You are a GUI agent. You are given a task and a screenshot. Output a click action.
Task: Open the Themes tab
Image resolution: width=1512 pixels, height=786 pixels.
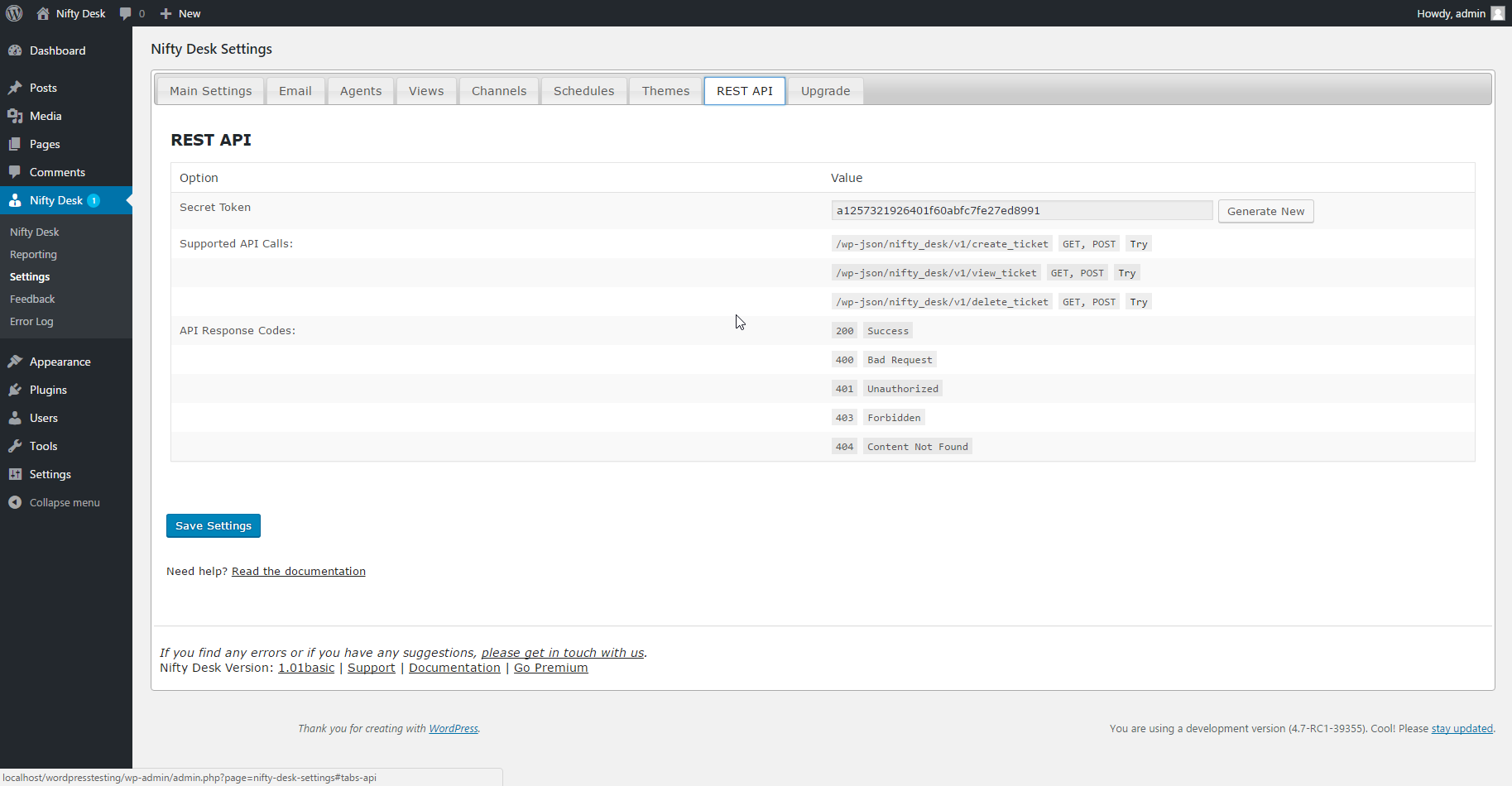pyautogui.click(x=665, y=91)
